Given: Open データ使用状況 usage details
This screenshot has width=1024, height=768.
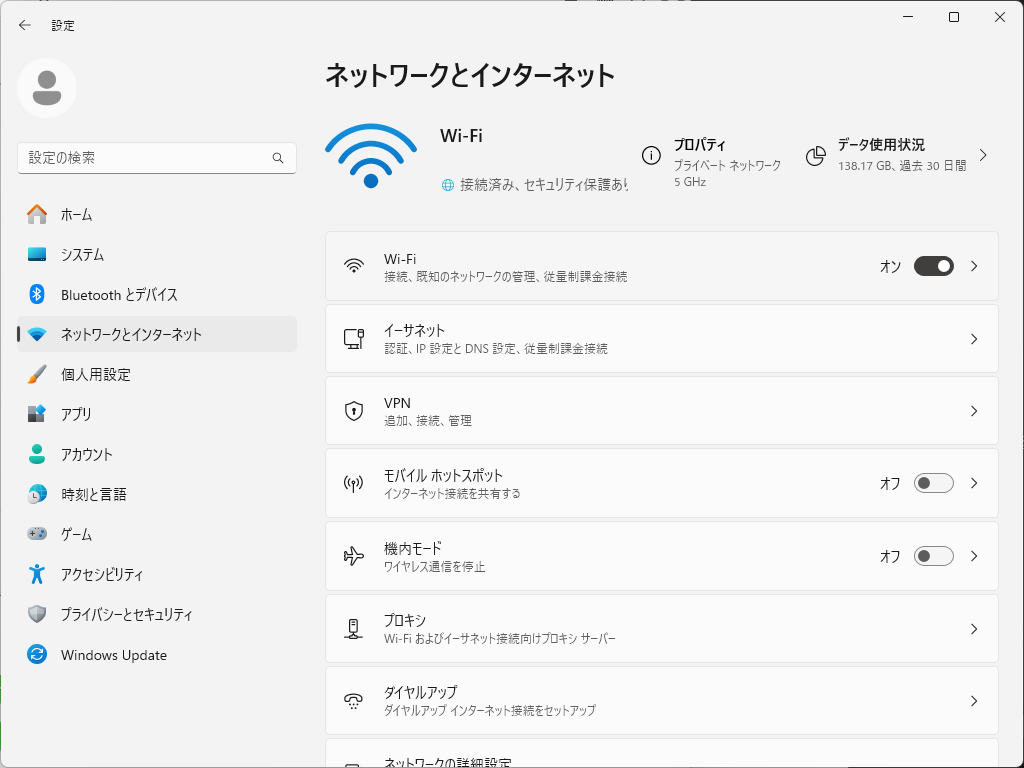Looking at the screenshot, I should tap(898, 155).
